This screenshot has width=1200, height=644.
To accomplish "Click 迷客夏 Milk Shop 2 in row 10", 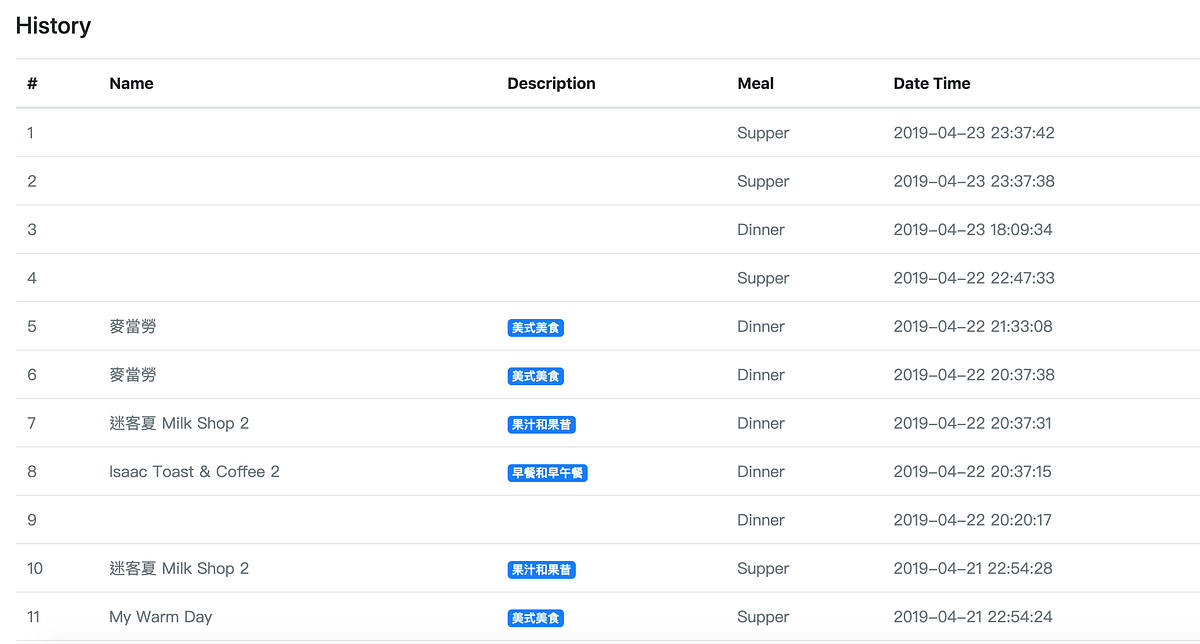I will pyautogui.click(x=179, y=568).
